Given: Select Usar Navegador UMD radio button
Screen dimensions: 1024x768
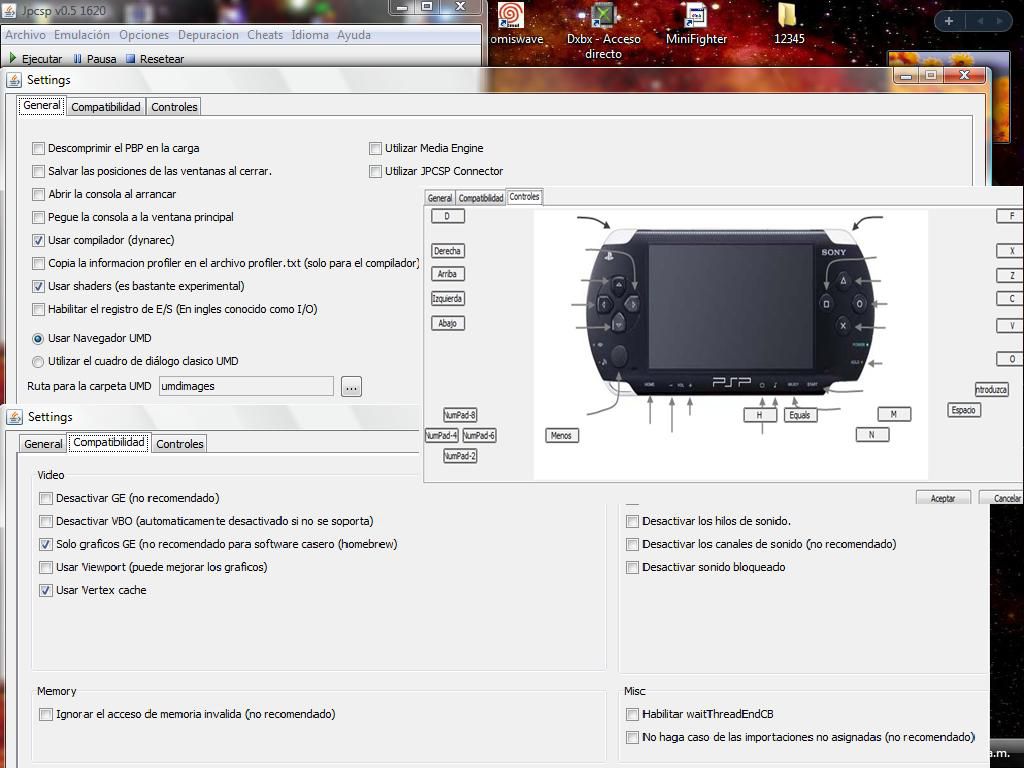Looking at the screenshot, I should (x=38, y=338).
